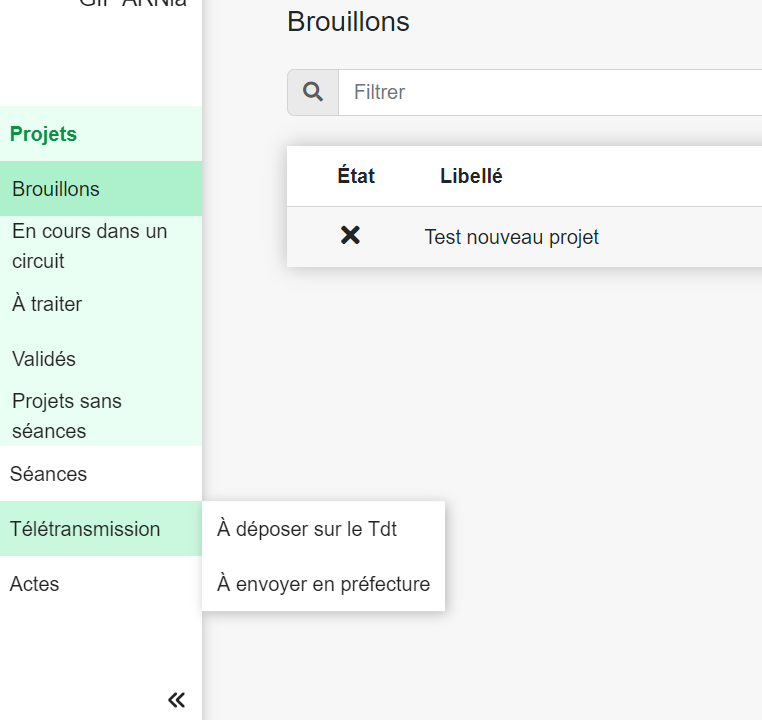Viewport: 762px width, 720px height.
Task: Click the magnifier search icon
Action: point(313,92)
